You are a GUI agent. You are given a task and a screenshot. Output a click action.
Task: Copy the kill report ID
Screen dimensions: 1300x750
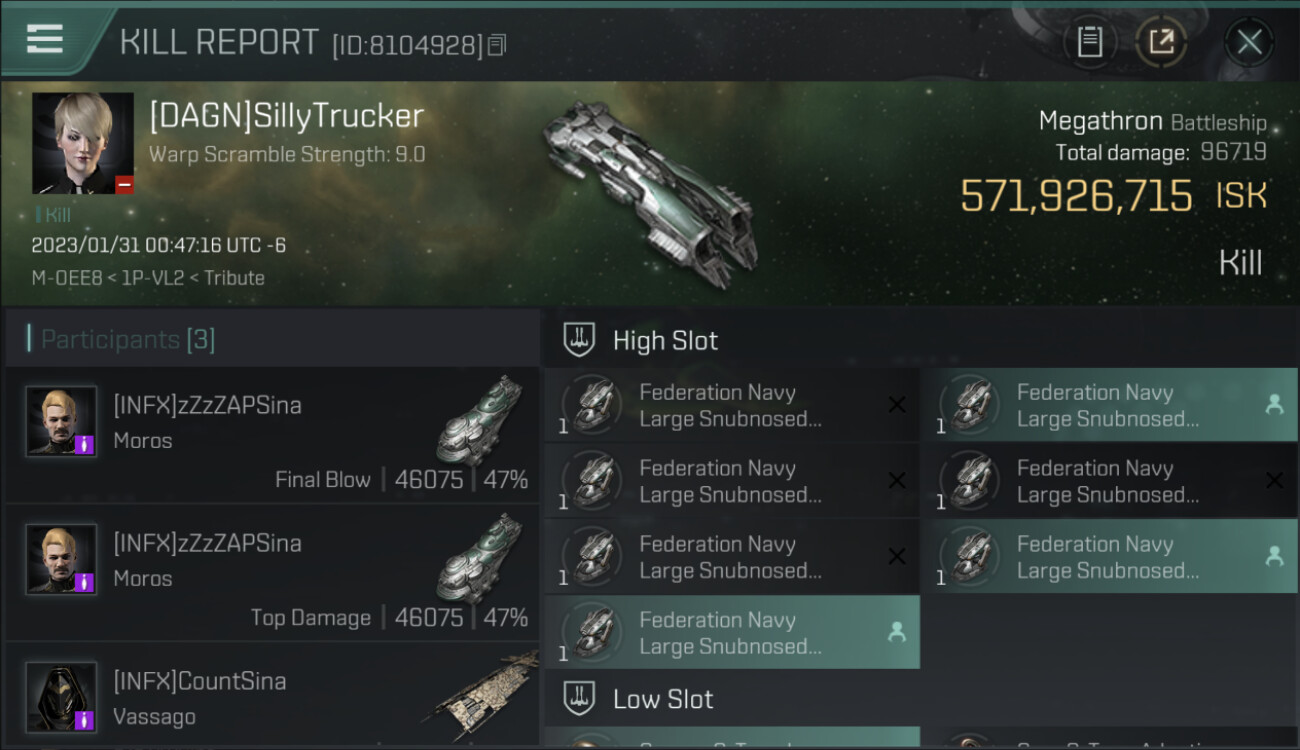click(497, 45)
